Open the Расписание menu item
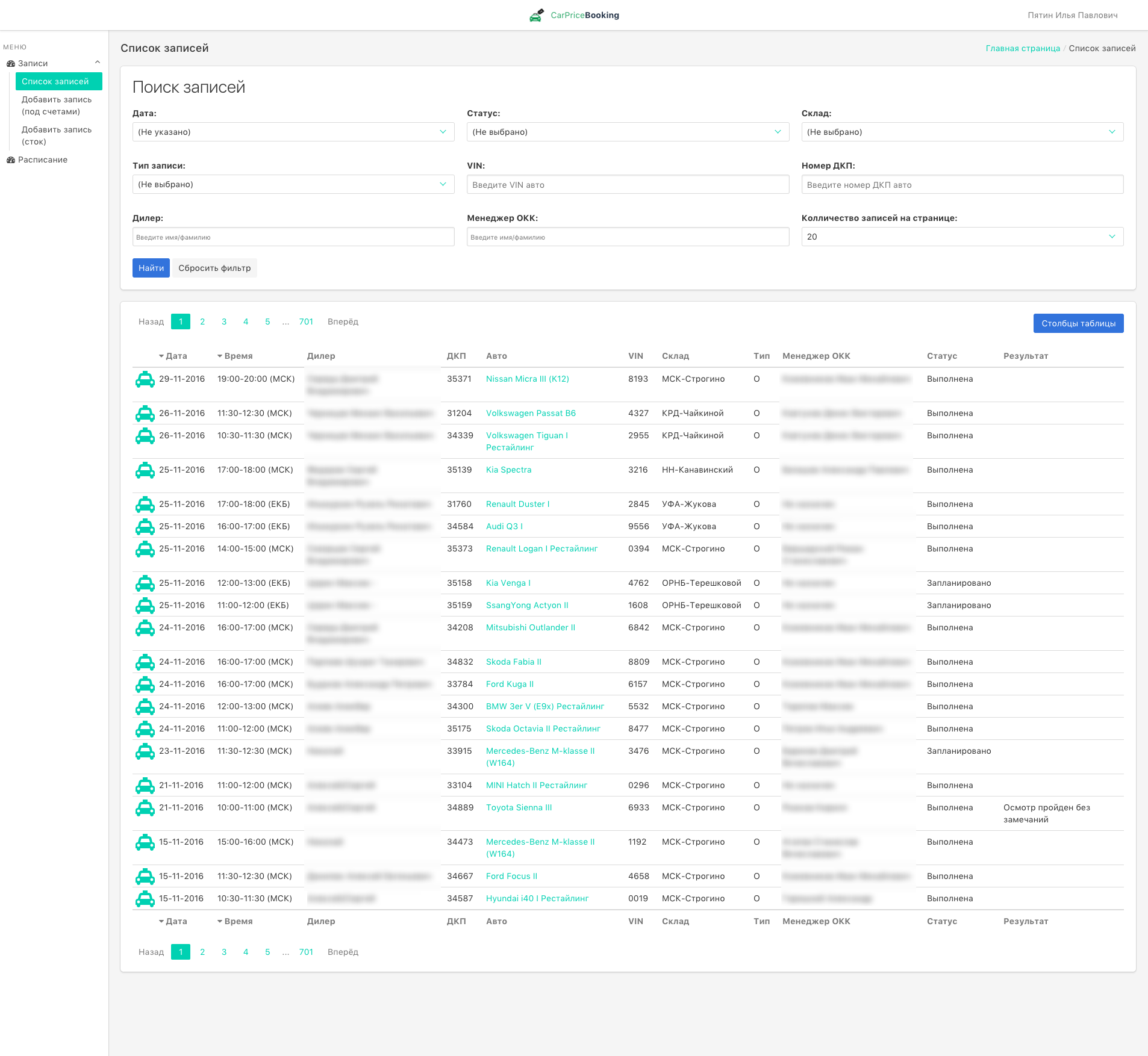The height and width of the screenshot is (1056, 1148). pyautogui.click(x=43, y=160)
